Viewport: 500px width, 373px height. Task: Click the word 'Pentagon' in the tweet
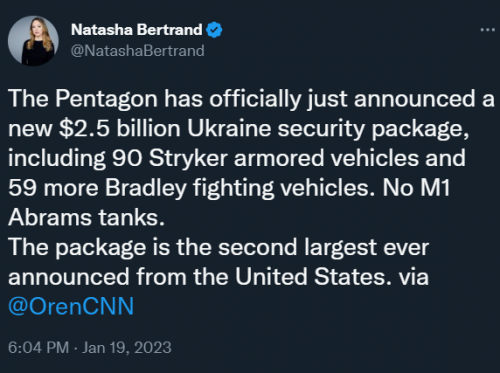pos(106,100)
